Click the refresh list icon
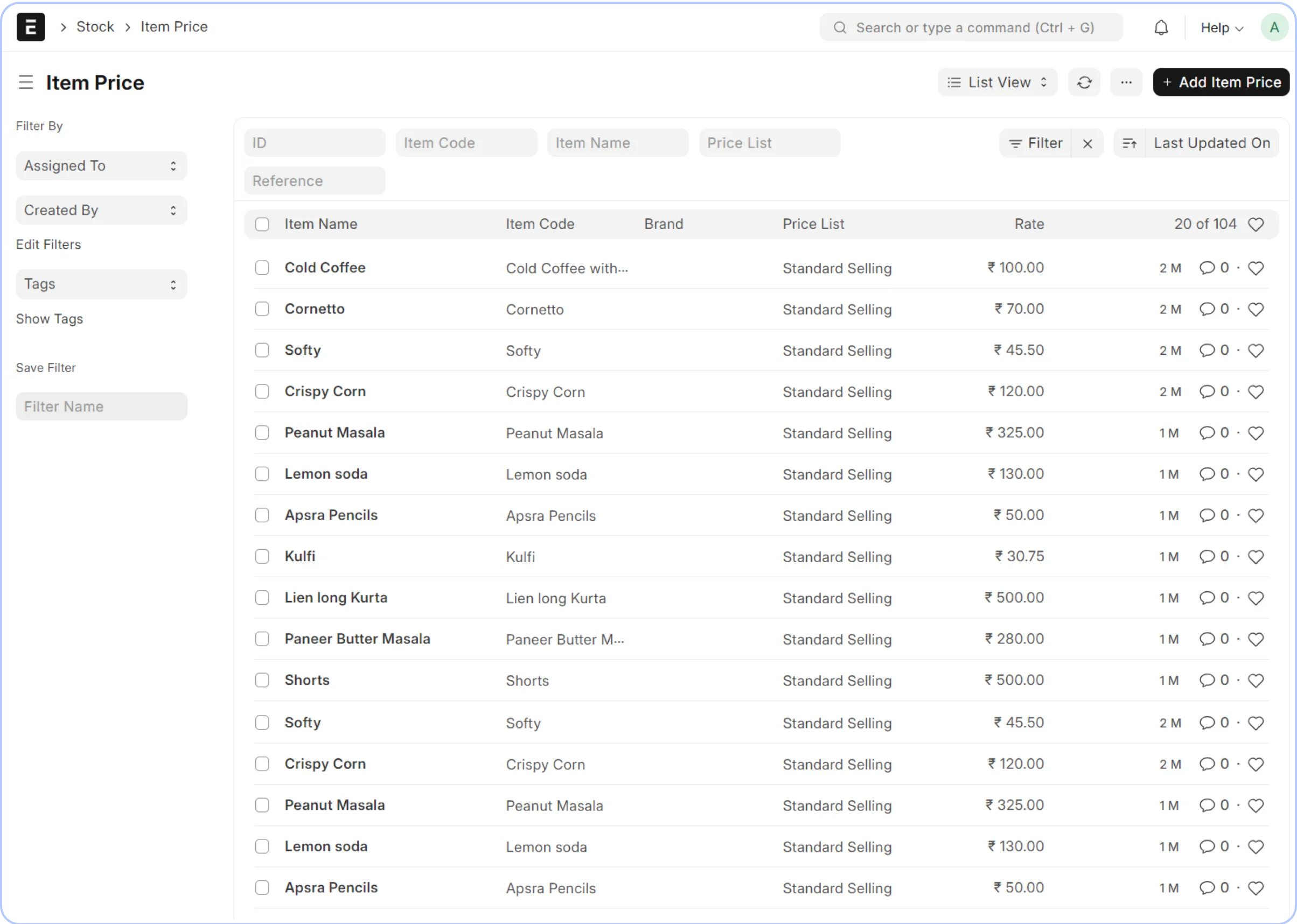The width and height of the screenshot is (1297, 924). (x=1084, y=82)
